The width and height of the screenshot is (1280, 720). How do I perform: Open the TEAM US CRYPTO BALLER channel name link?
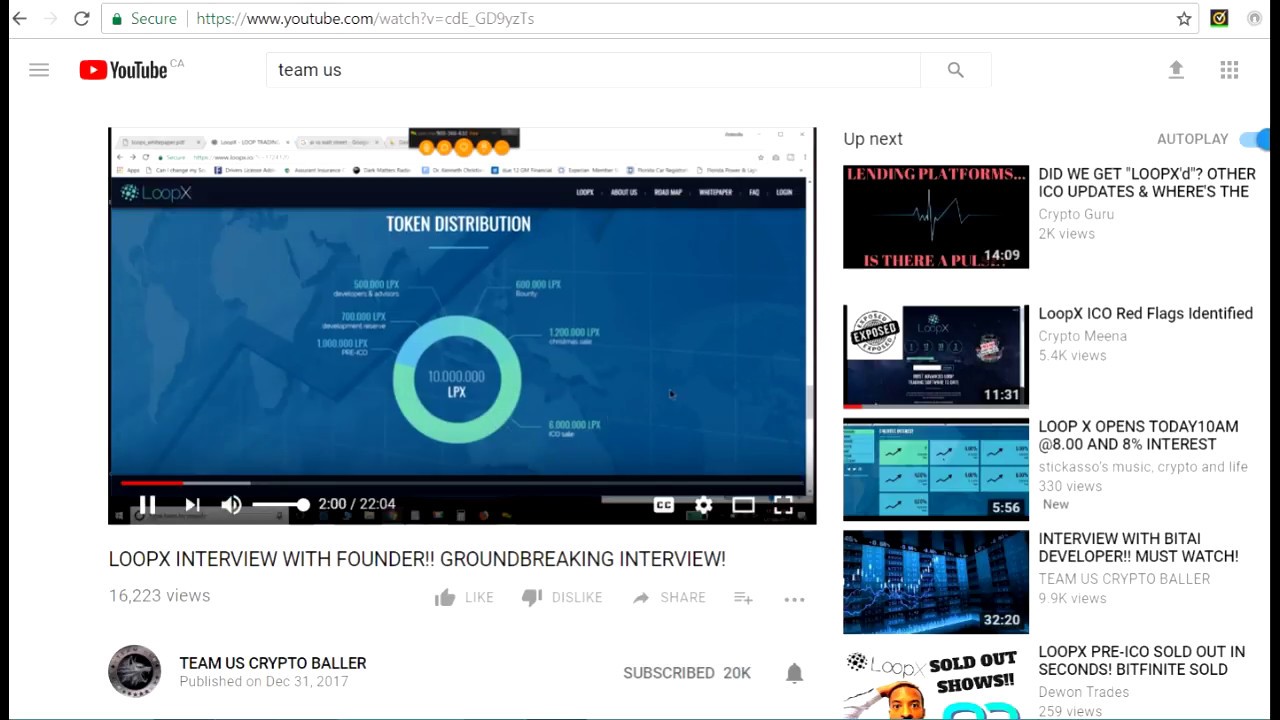coord(273,663)
